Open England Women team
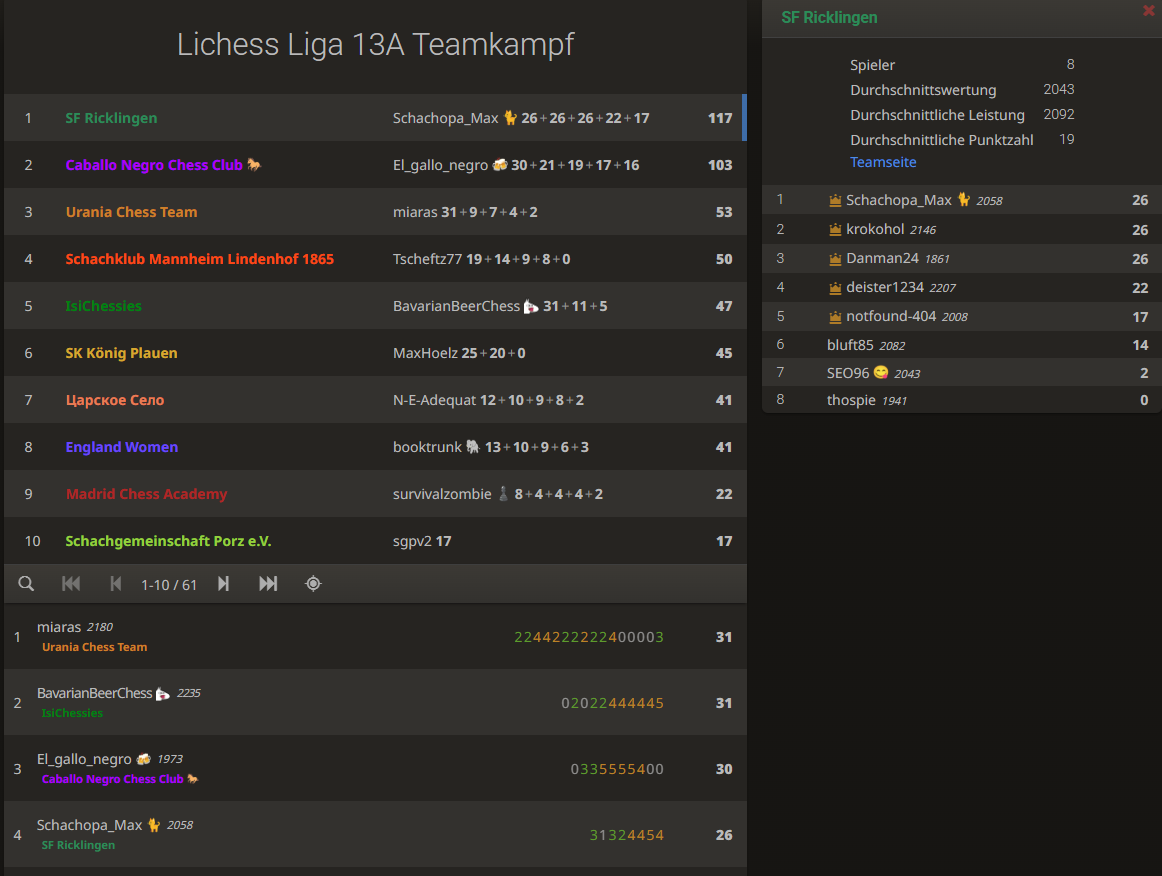 point(122,447)
